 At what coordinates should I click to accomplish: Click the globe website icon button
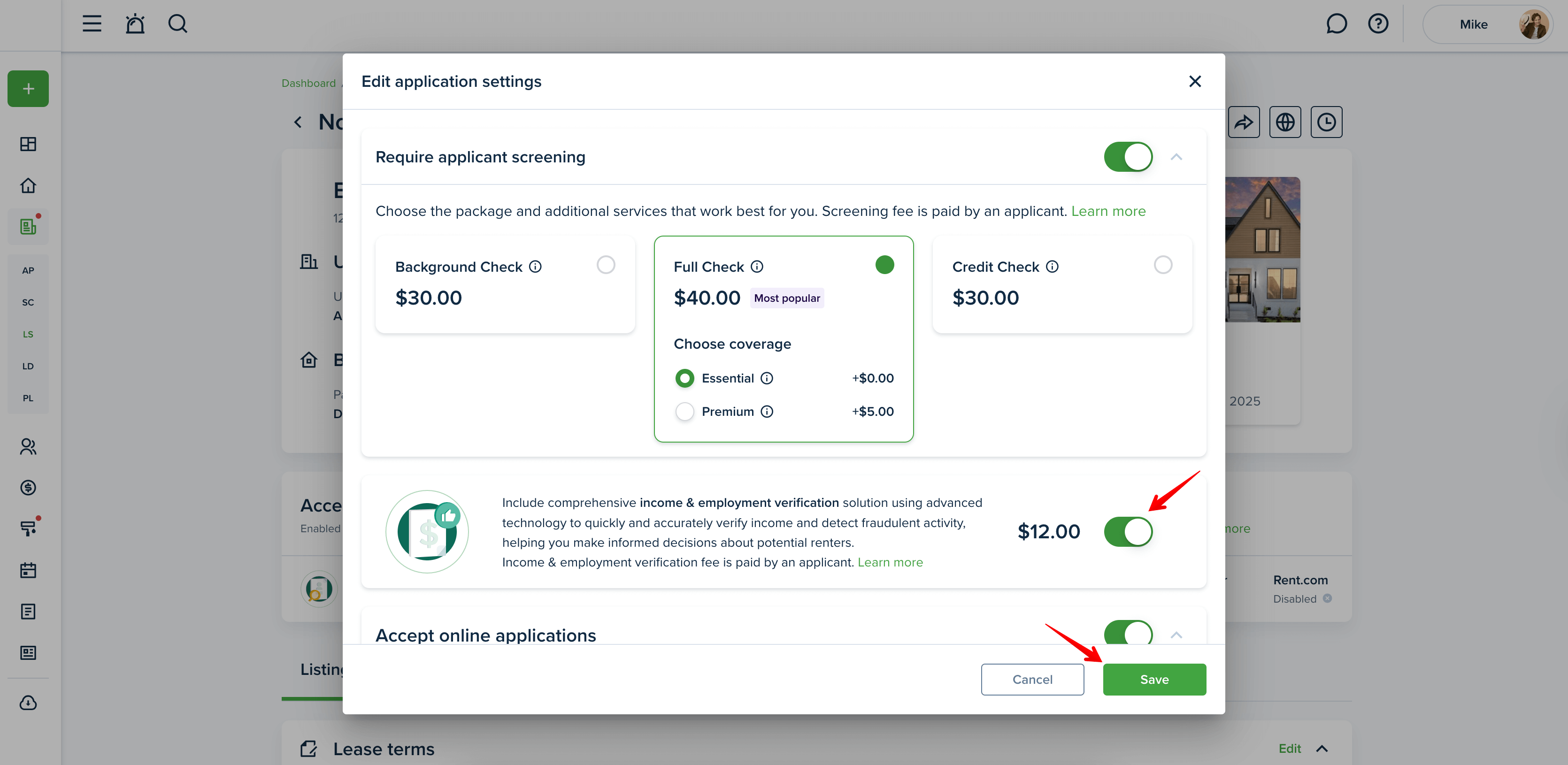point(1285,122)
